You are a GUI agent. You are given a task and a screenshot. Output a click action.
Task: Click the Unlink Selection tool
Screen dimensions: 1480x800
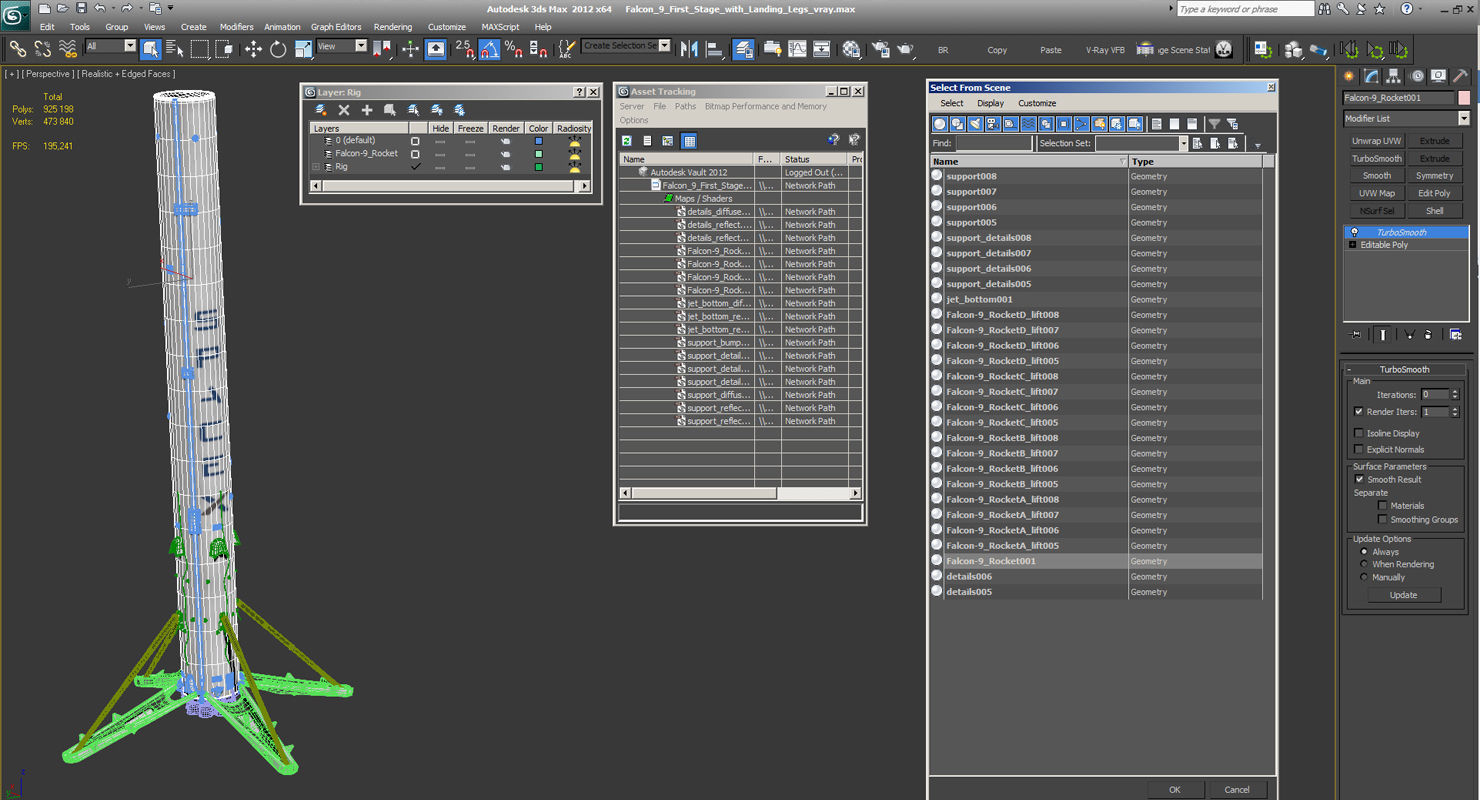(43, 49)
